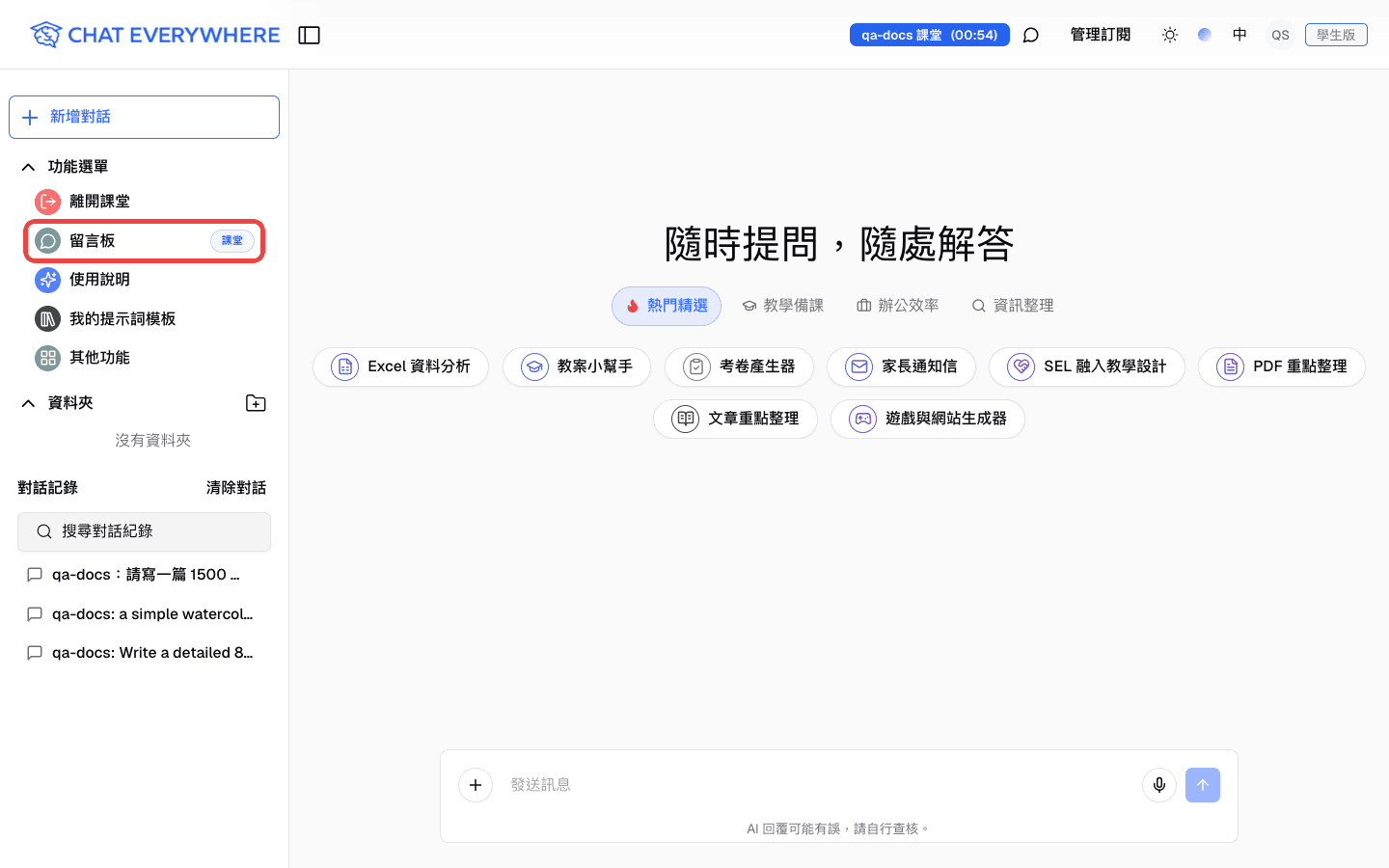Collapse the 功能選單 section
This screenshot has width=1389, height=868.
coord(29,167)
